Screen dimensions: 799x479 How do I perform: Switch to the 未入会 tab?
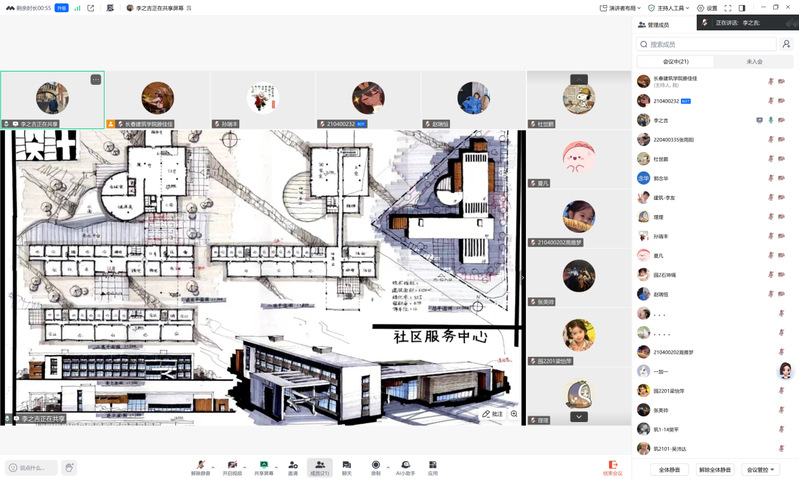754,61
